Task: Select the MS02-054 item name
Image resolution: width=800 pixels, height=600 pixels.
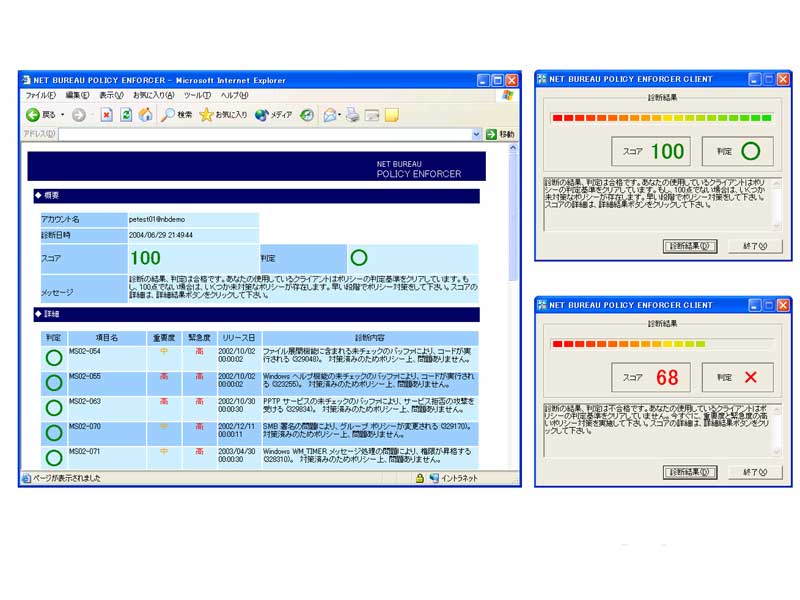Action: (85, 352)
